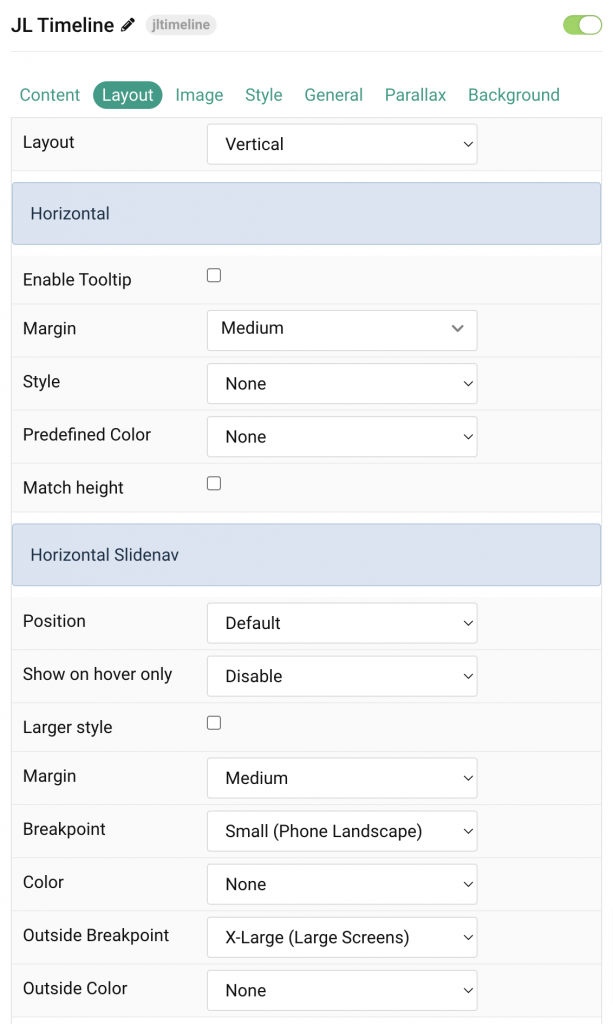
Task: Open the Color dropdown under Horizontal Slidenav
Action: point(341,884)
